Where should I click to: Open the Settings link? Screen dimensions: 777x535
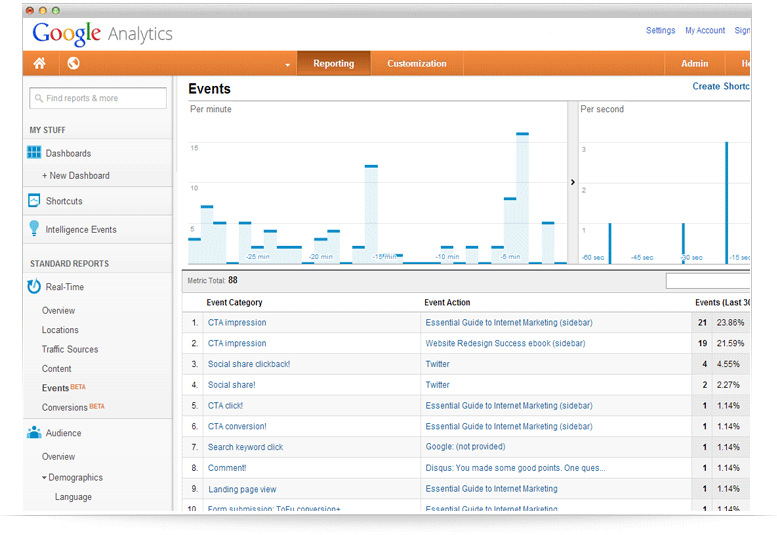pyautogui.click(x=660, y=30)
